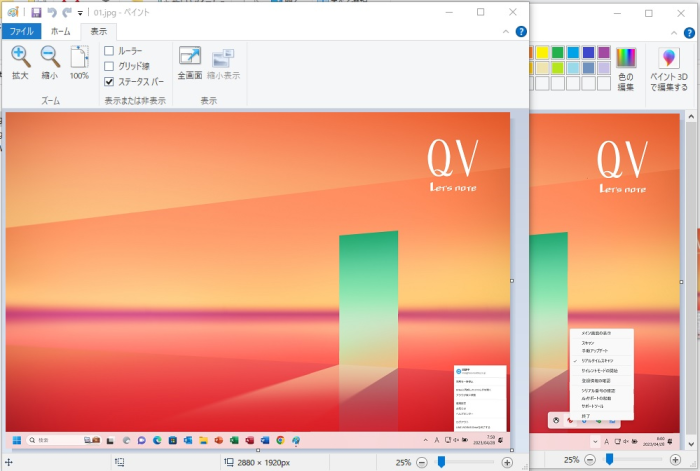This screenshot has width=700, height=471.
Task: Pick green swatch in back window palette
Action: coord(558,53)
